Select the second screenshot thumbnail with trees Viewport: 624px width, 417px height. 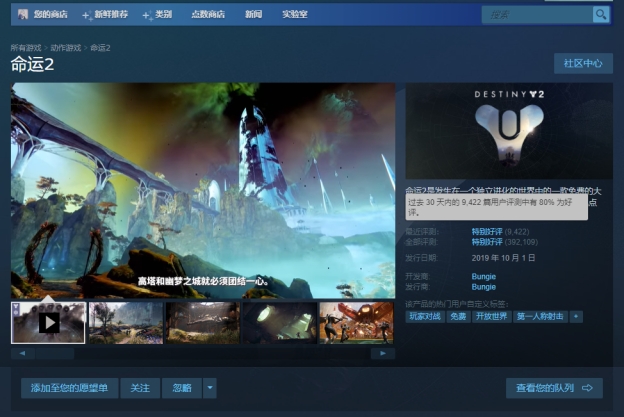[x=126, y=323]
